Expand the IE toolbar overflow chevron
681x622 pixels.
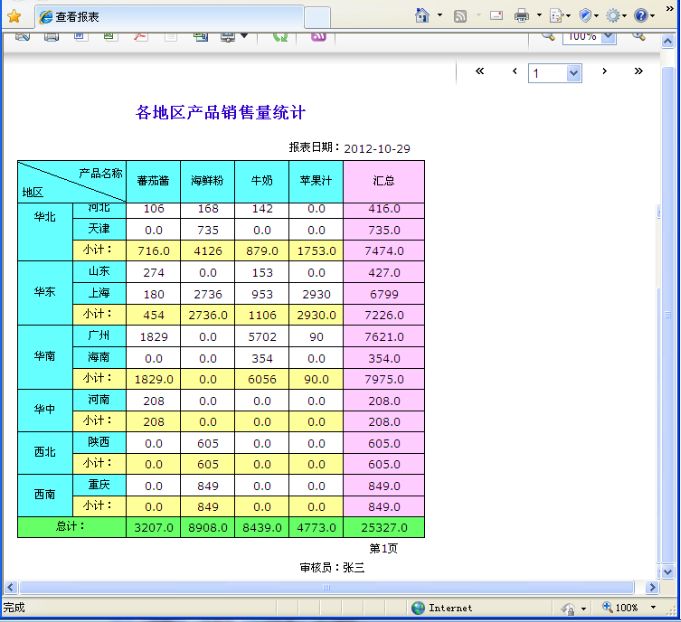click(x=665, y=16)
